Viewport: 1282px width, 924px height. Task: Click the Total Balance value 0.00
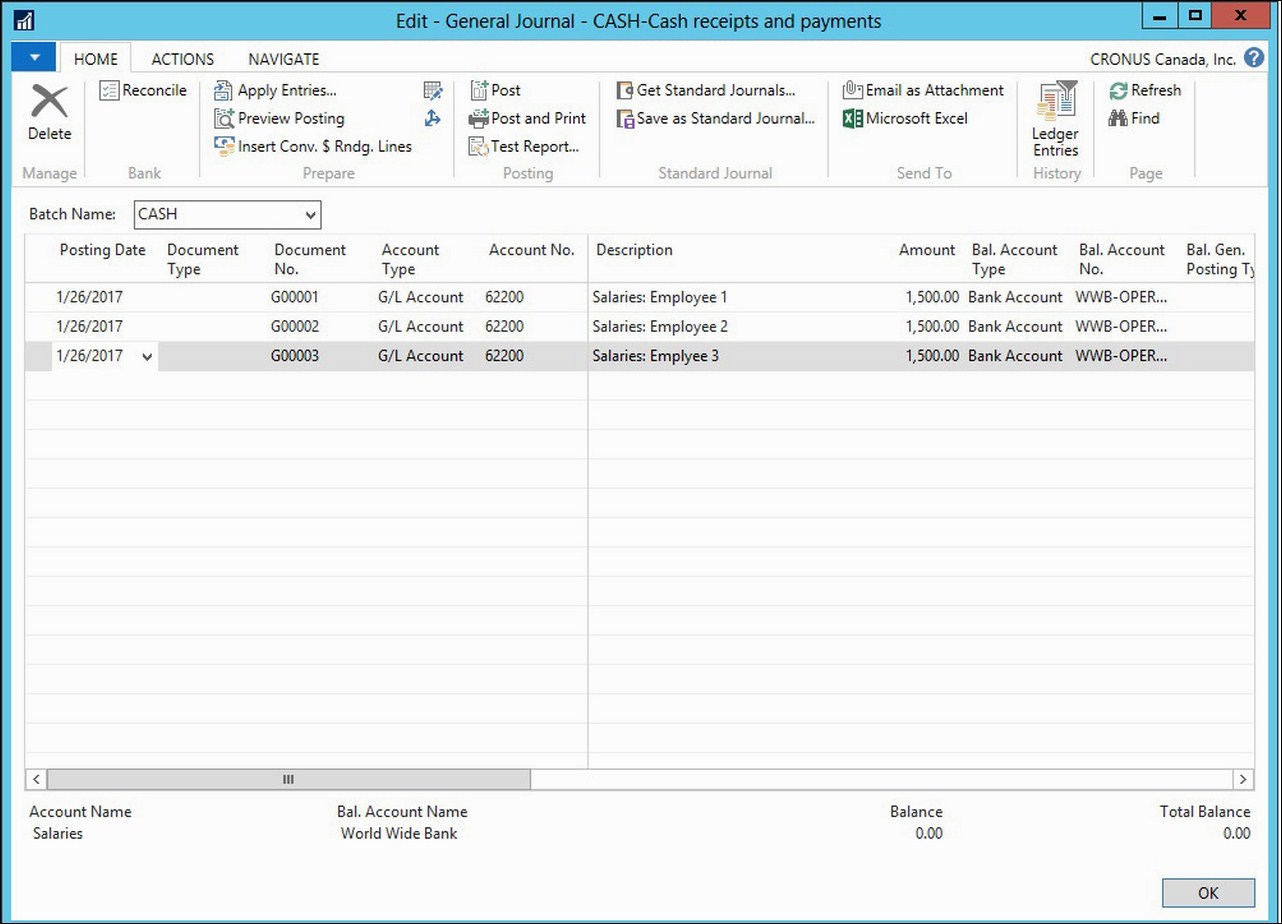[1236, 833]
